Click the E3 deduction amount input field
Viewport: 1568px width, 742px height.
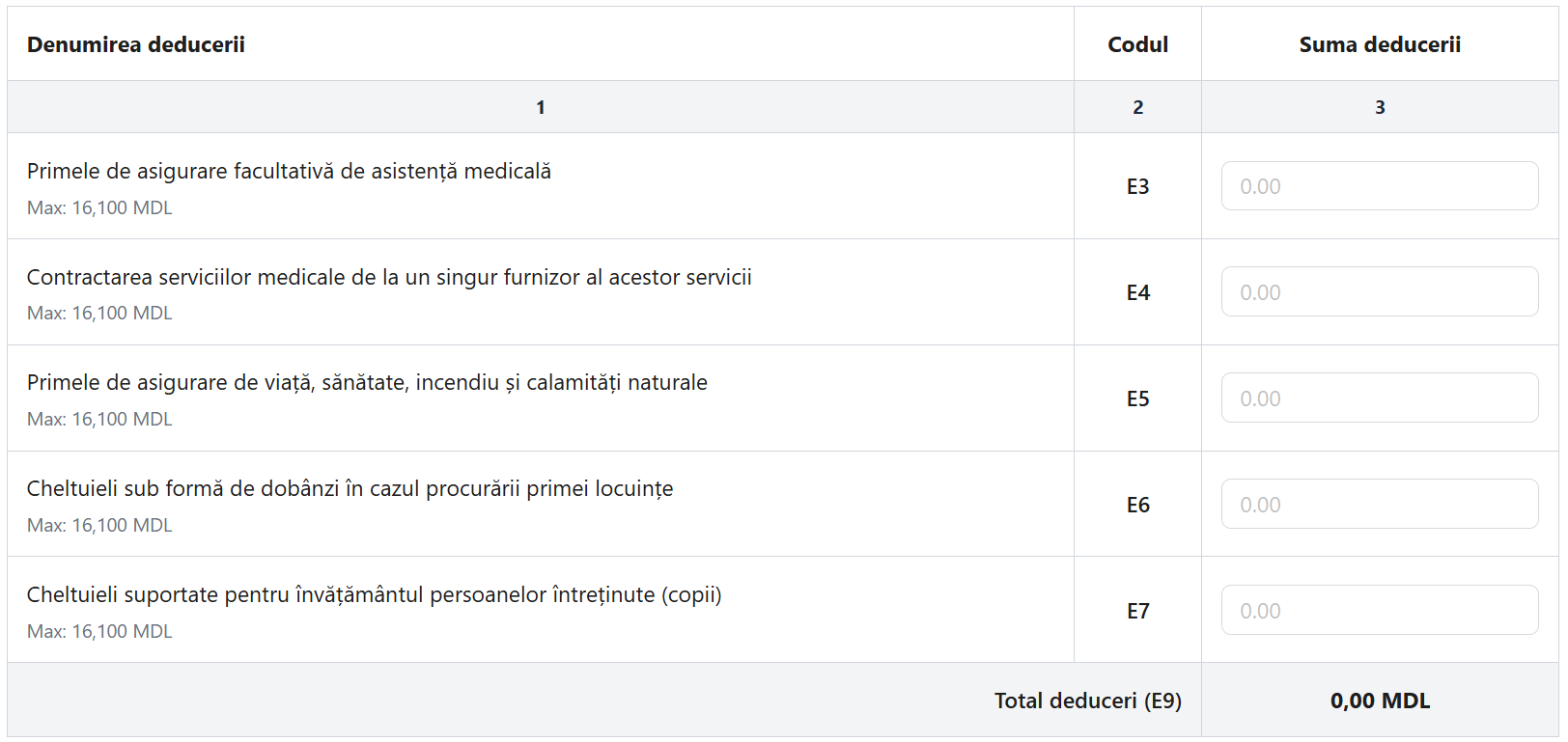tap(1379, 186)
